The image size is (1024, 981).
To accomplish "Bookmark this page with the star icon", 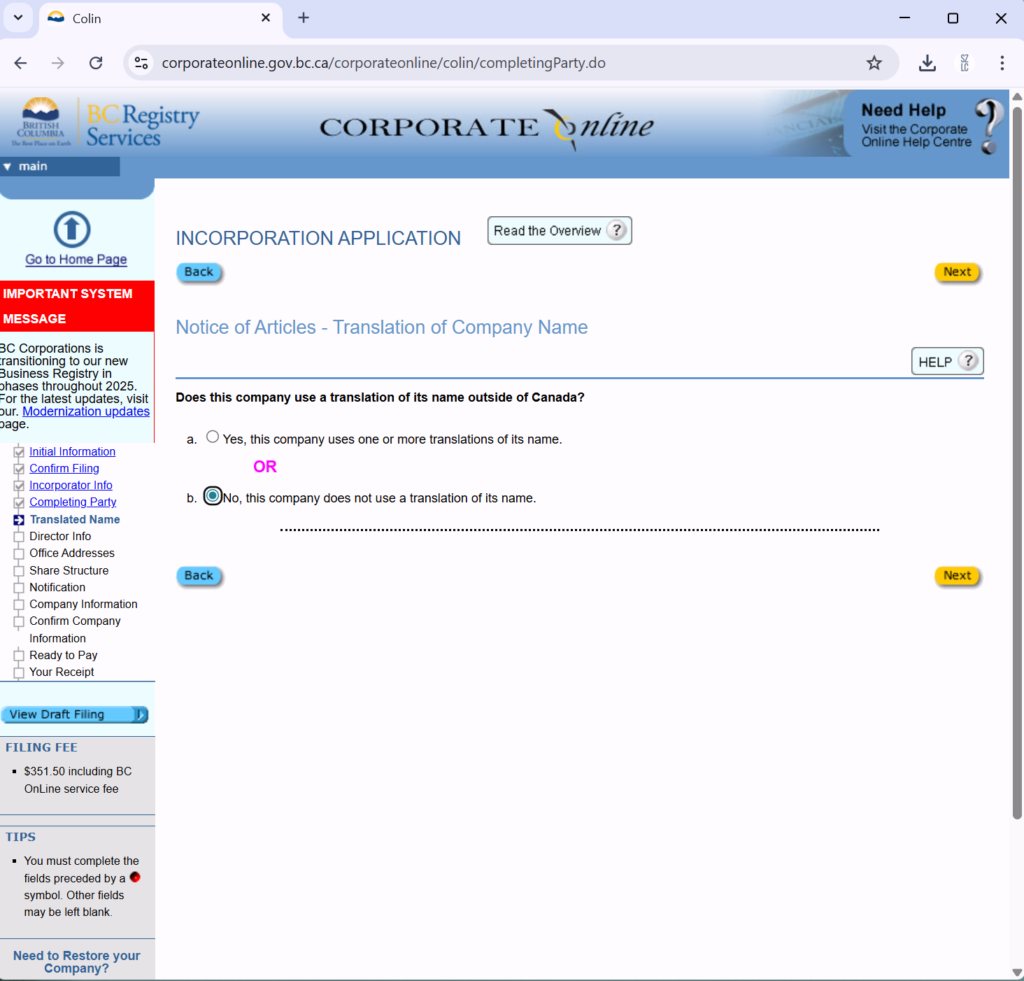I will click(x=874, y=63).
